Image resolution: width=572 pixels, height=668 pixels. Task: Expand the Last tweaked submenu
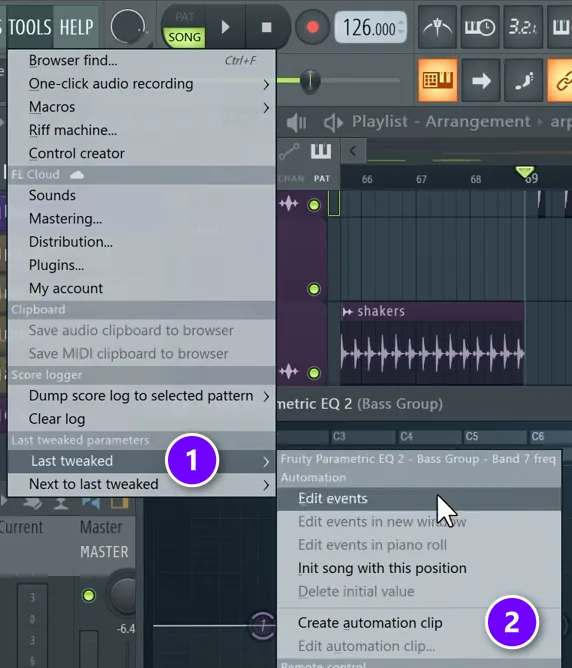point(142,461)
